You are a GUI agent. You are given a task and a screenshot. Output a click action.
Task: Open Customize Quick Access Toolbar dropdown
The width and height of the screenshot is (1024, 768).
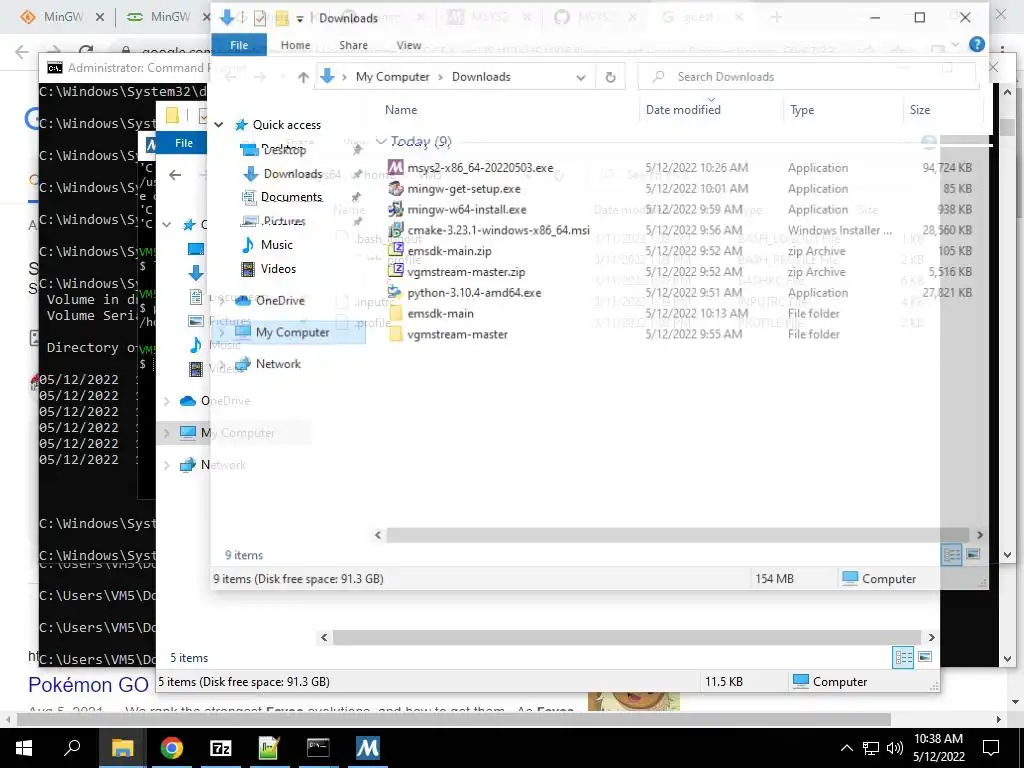(300, 19)
